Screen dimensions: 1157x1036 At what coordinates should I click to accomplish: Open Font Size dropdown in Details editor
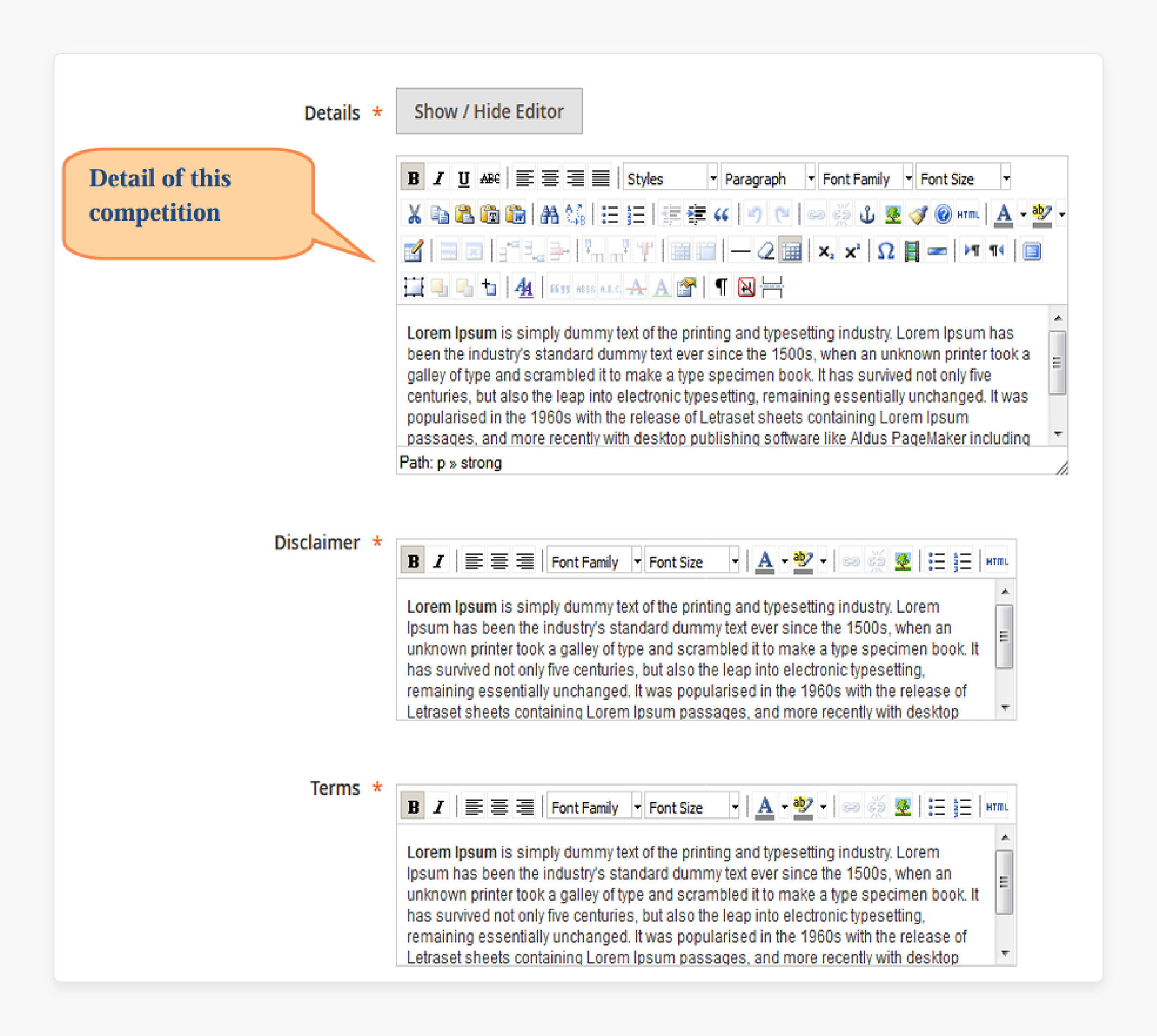point(963,179)
